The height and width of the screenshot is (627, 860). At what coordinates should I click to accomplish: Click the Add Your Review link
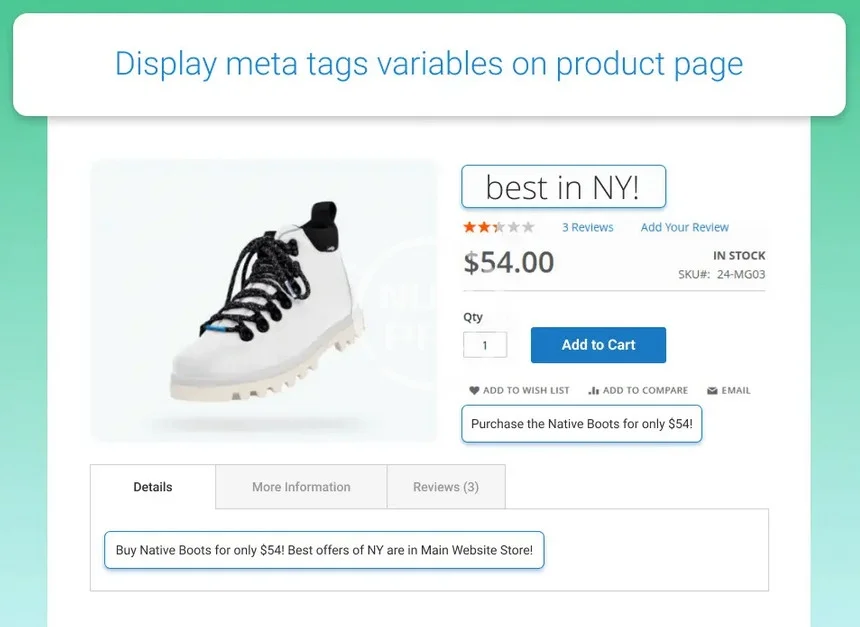click(x=685, y=228)
